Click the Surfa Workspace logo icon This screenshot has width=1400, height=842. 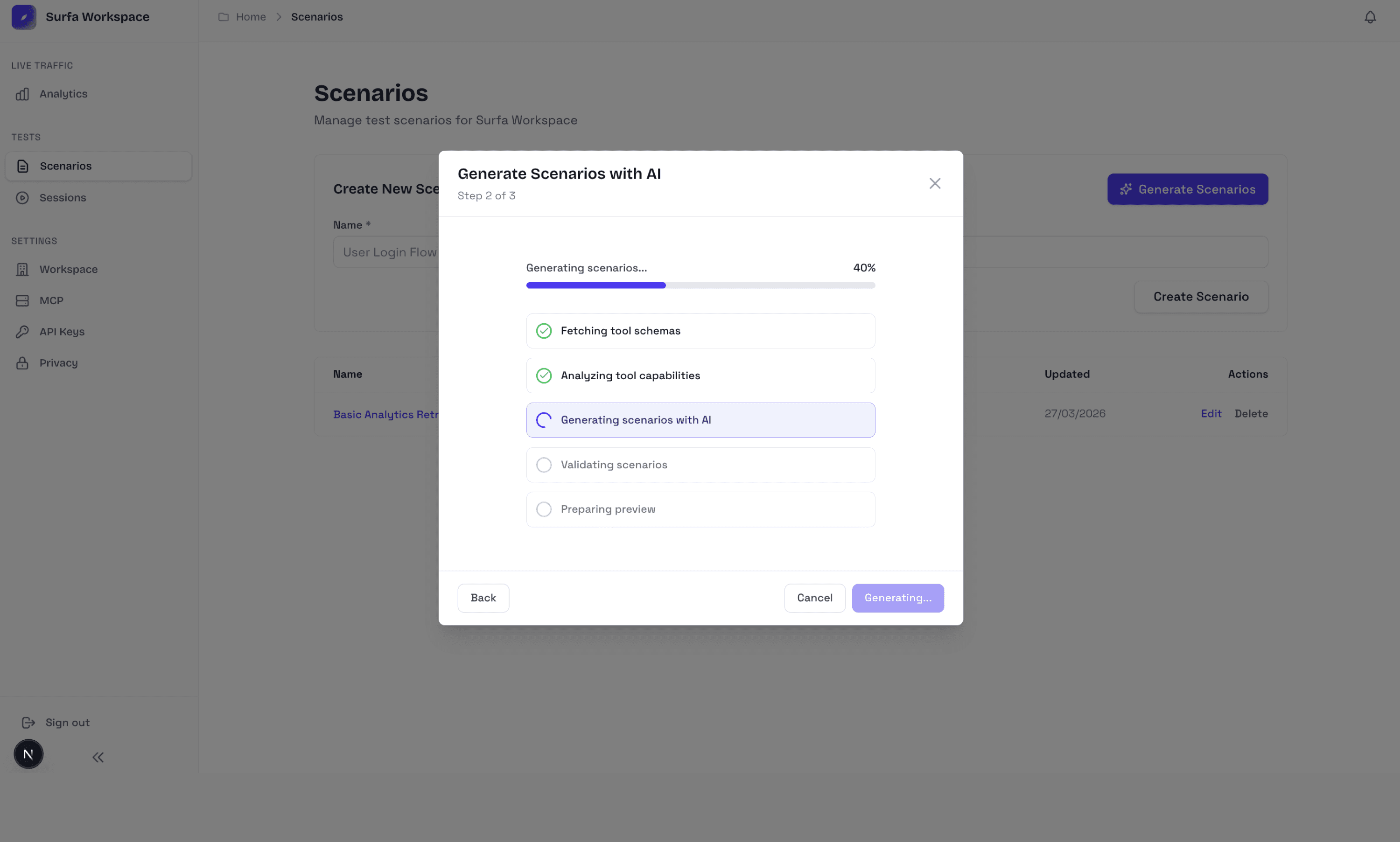pyautogui.click(x=24, y=17)
